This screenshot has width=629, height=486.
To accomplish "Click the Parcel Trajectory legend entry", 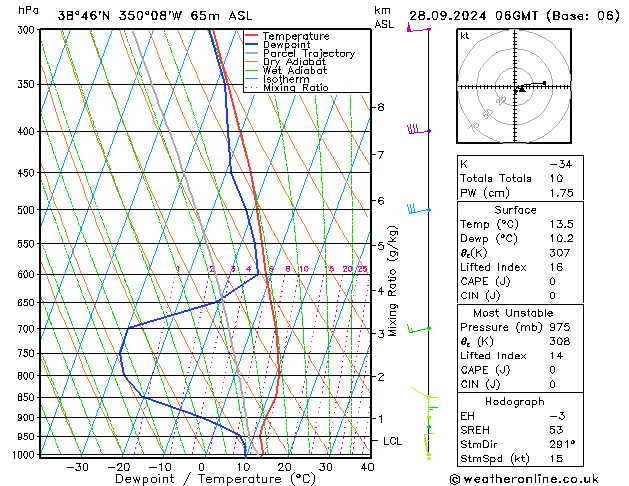I will pos(309,53).
